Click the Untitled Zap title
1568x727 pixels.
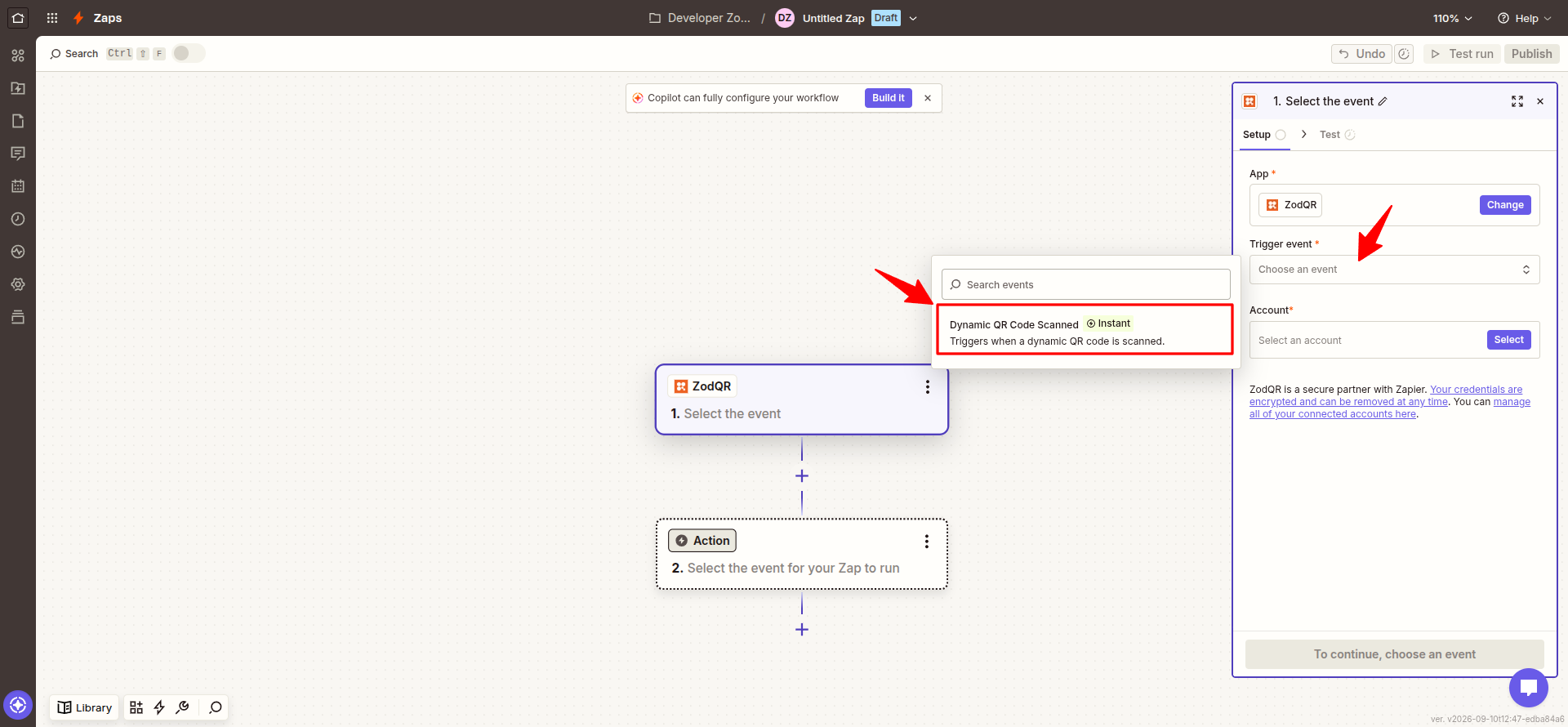click(833, 18)
